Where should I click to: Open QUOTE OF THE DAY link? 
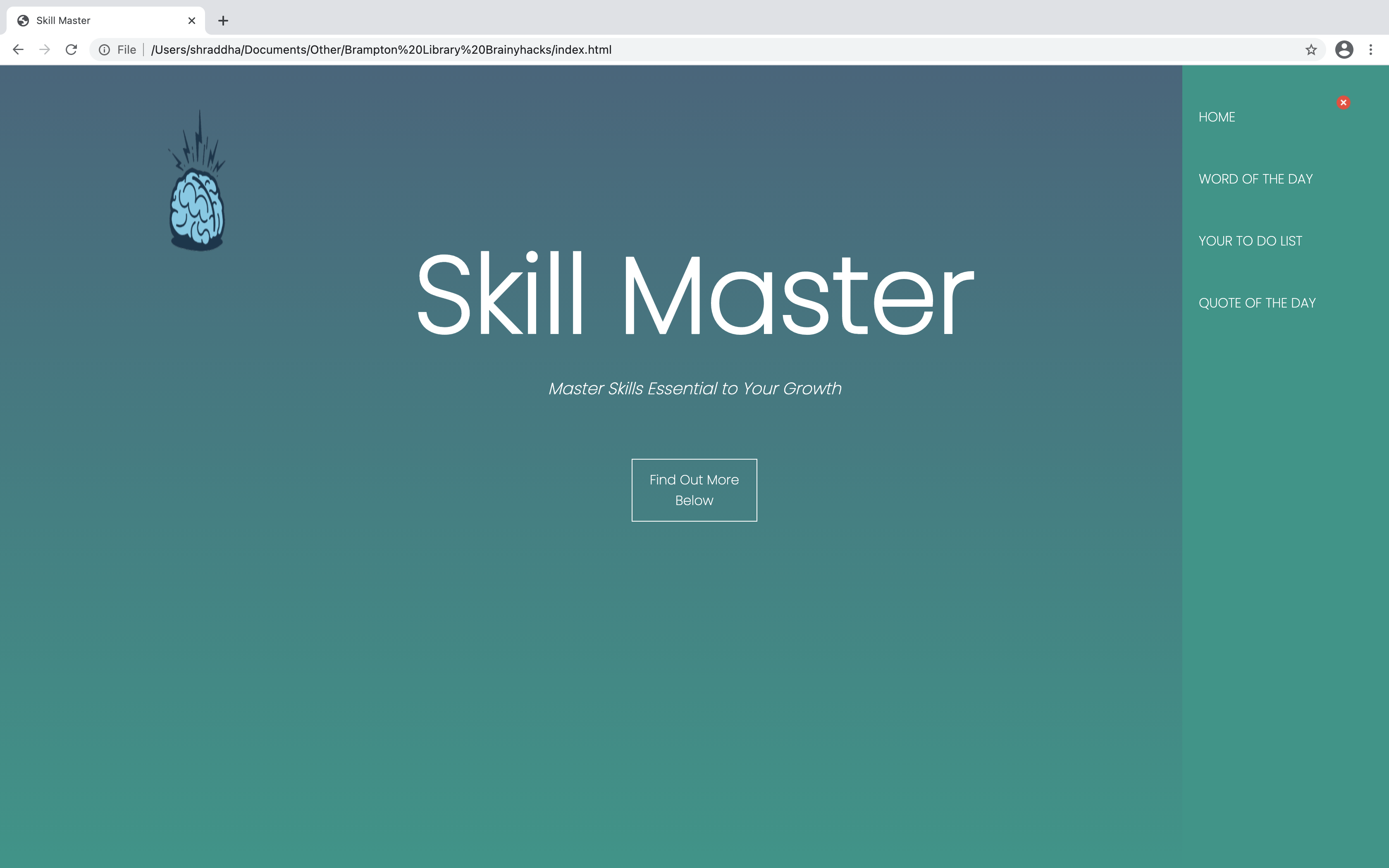tap(1257, 303)
